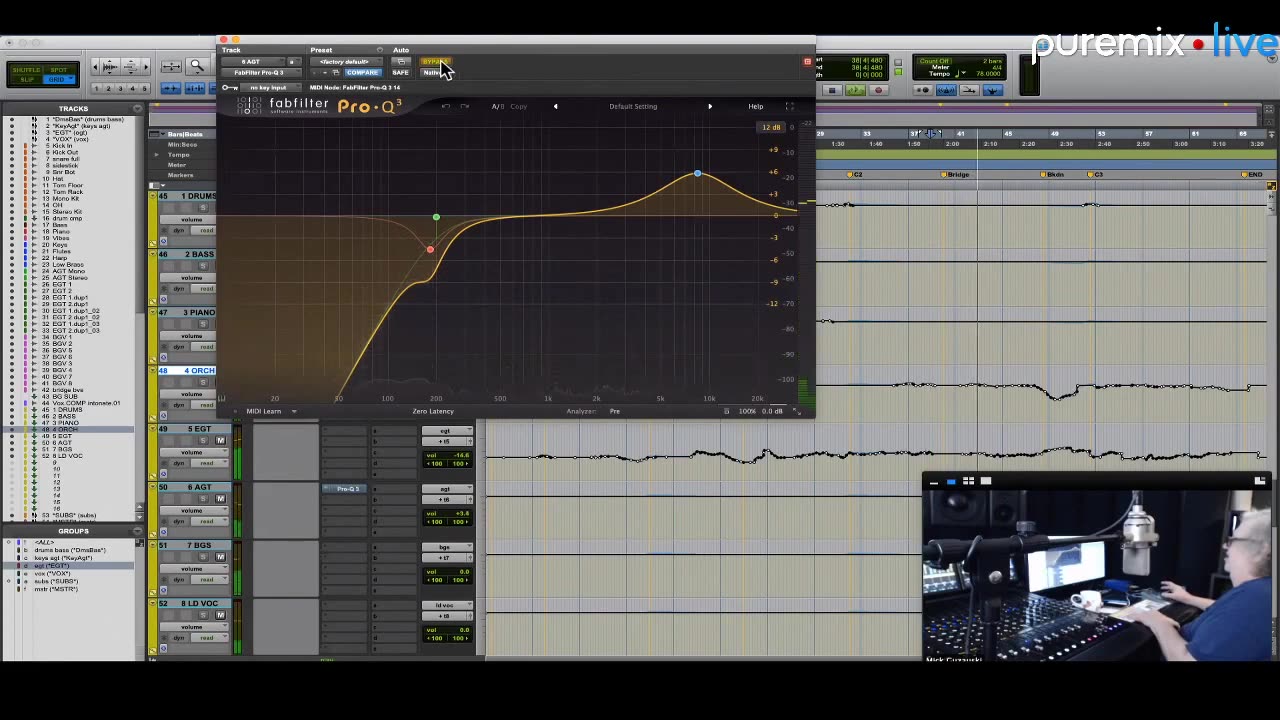The image size is (1280, 720).
Task: Click the Pro-Q 3 undo arrow
Action: point(446,106)
